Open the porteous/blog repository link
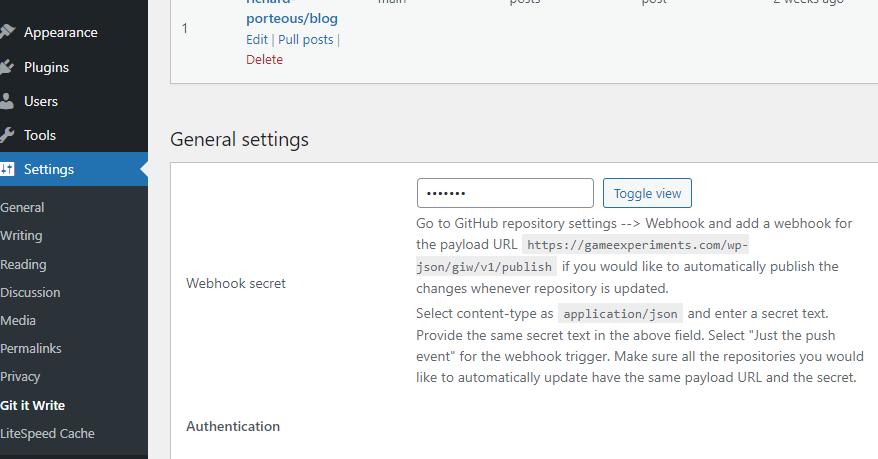 [292, 18]
